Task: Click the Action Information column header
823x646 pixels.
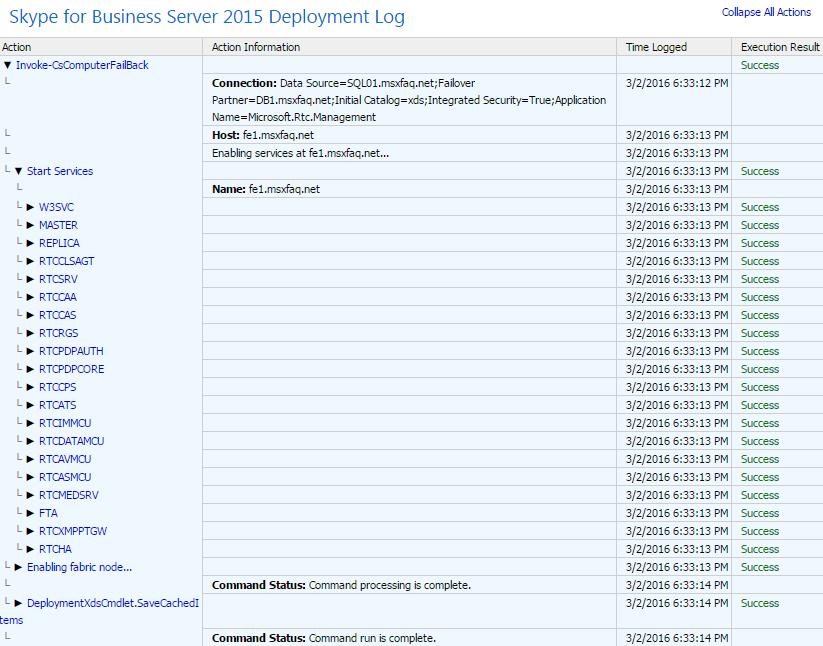Action: coord(256,47)
